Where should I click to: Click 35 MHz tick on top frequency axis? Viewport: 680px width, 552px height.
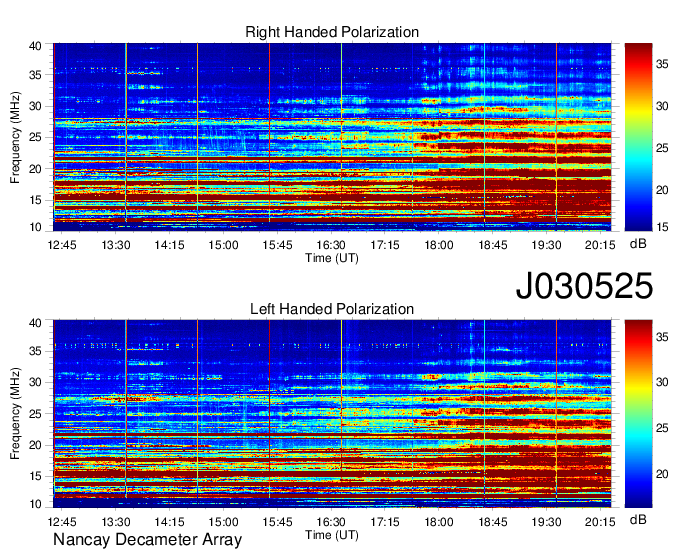pos(36,75)
